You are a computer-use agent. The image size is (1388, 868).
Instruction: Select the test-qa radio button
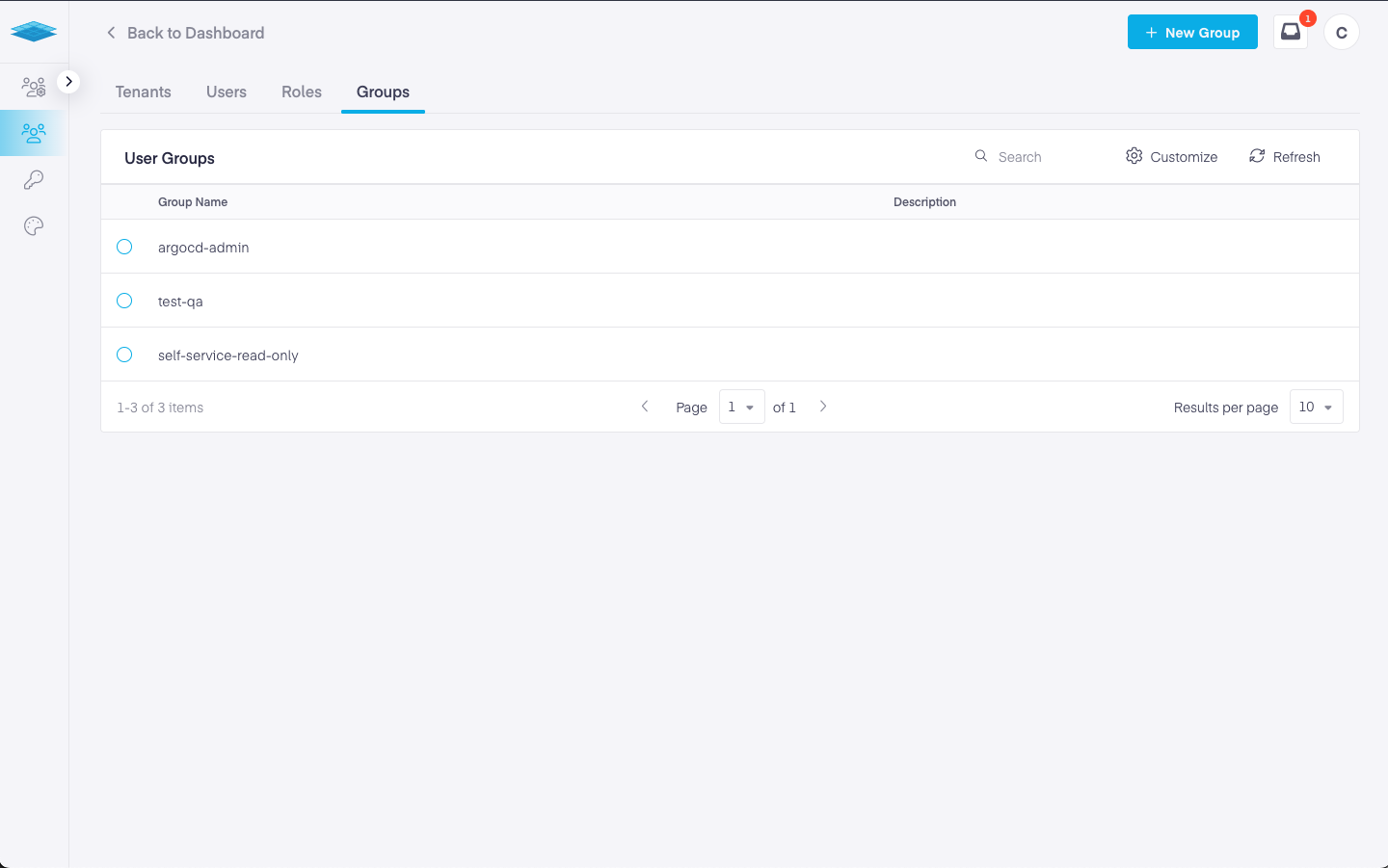click(x=124, y=301)
